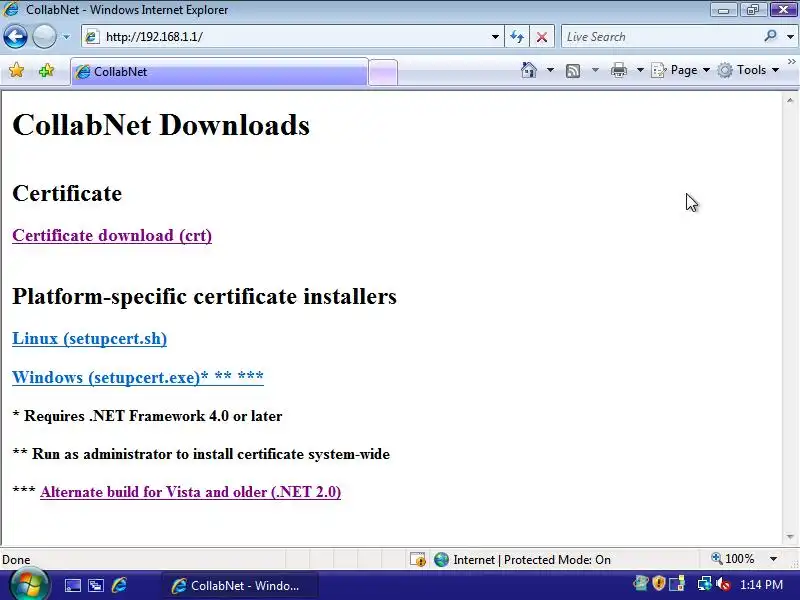Click the Home page icon
800x600 pixels.
[529, 70]
